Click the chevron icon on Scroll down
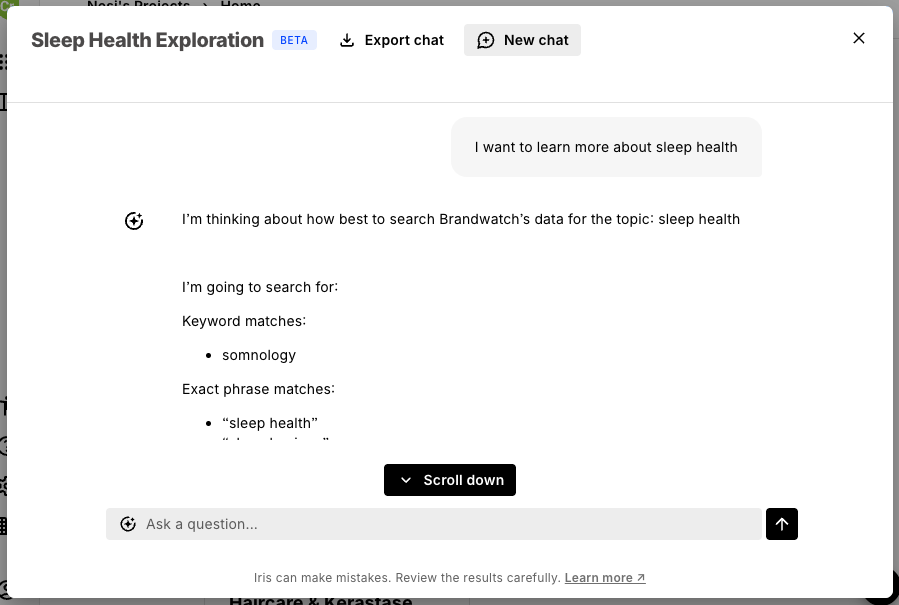This screenshot has width=899, height=605. tap(406, 480)
